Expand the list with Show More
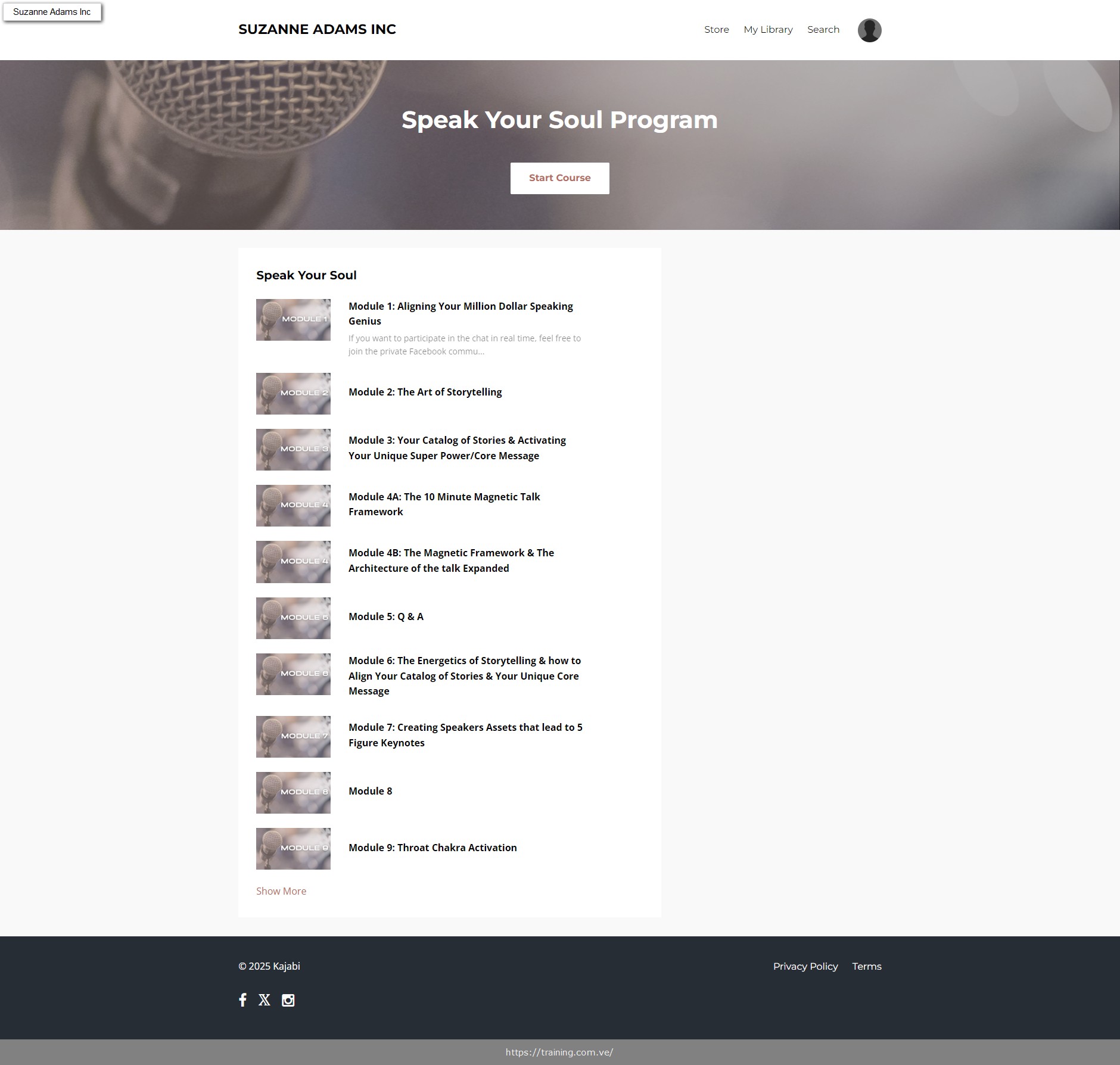 tap(281, 891)
